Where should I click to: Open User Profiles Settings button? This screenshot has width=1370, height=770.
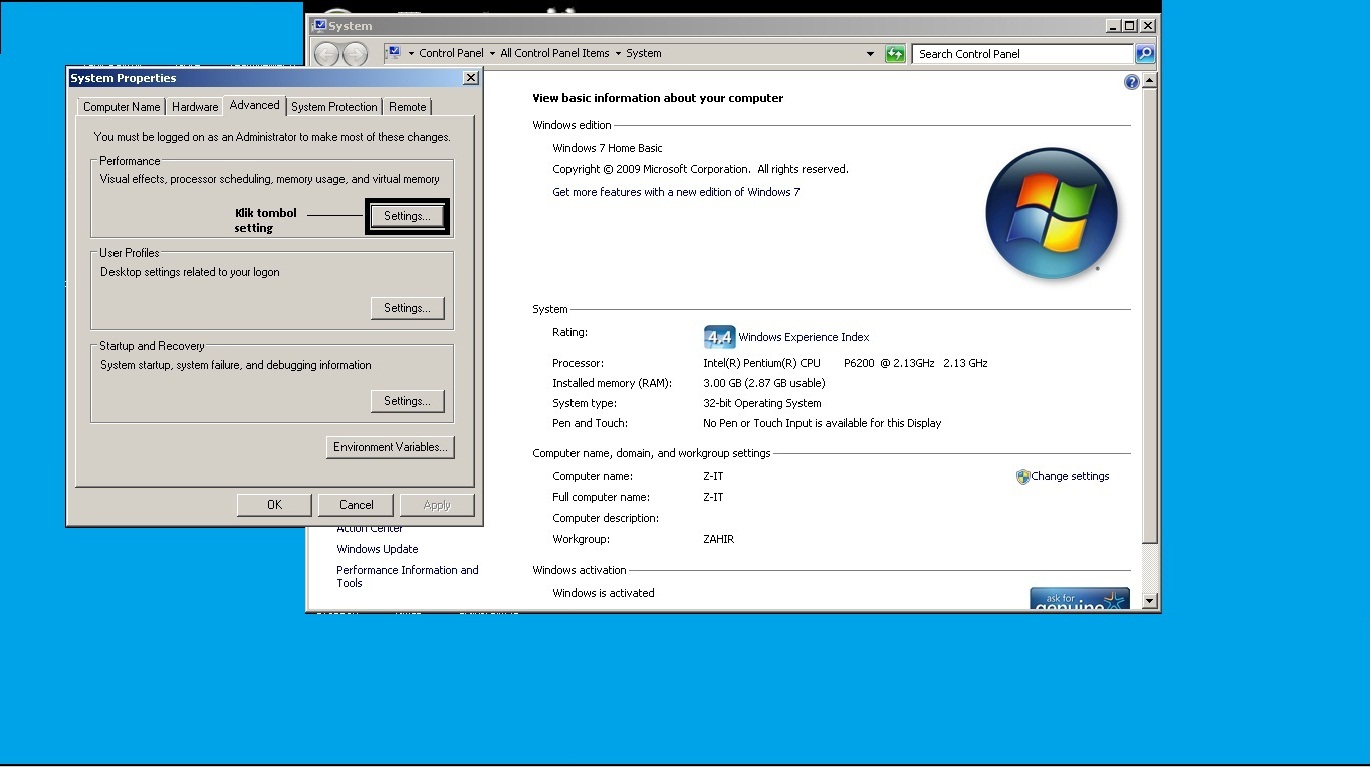[x=407, y=308]
